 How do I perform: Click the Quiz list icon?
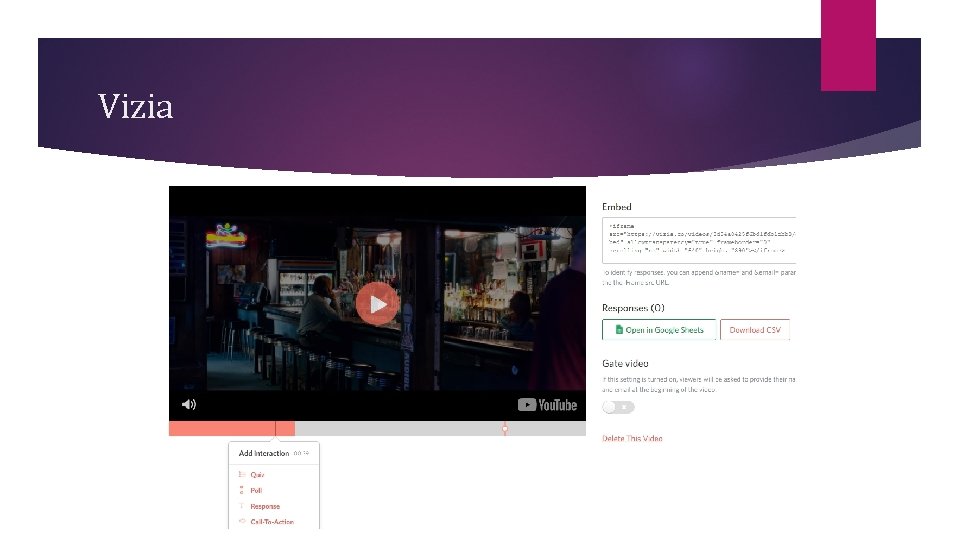pyautogui.click(x=241, y=474)
